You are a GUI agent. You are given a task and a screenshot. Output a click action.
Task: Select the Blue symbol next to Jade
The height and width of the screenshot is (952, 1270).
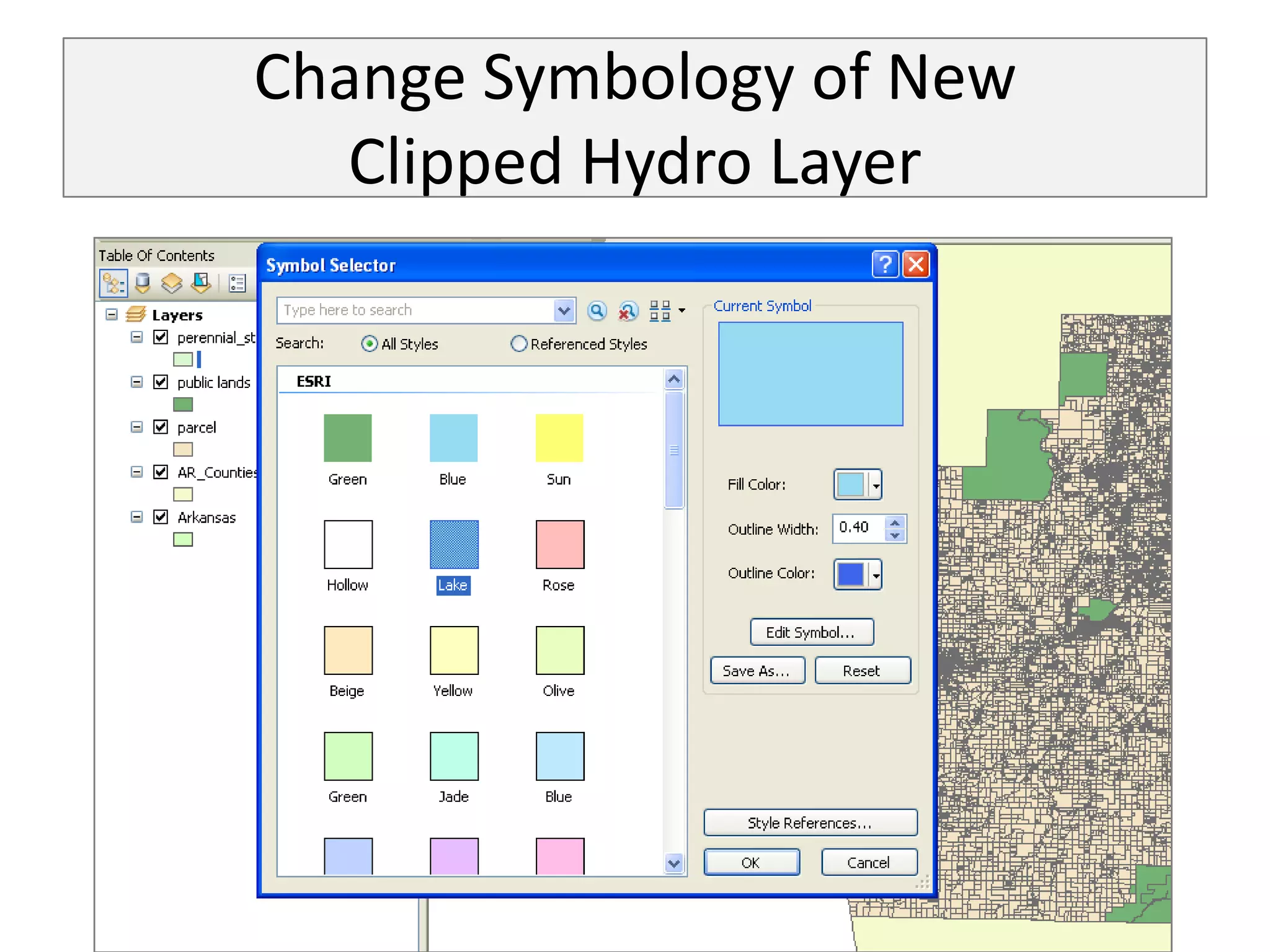point(560,756)
